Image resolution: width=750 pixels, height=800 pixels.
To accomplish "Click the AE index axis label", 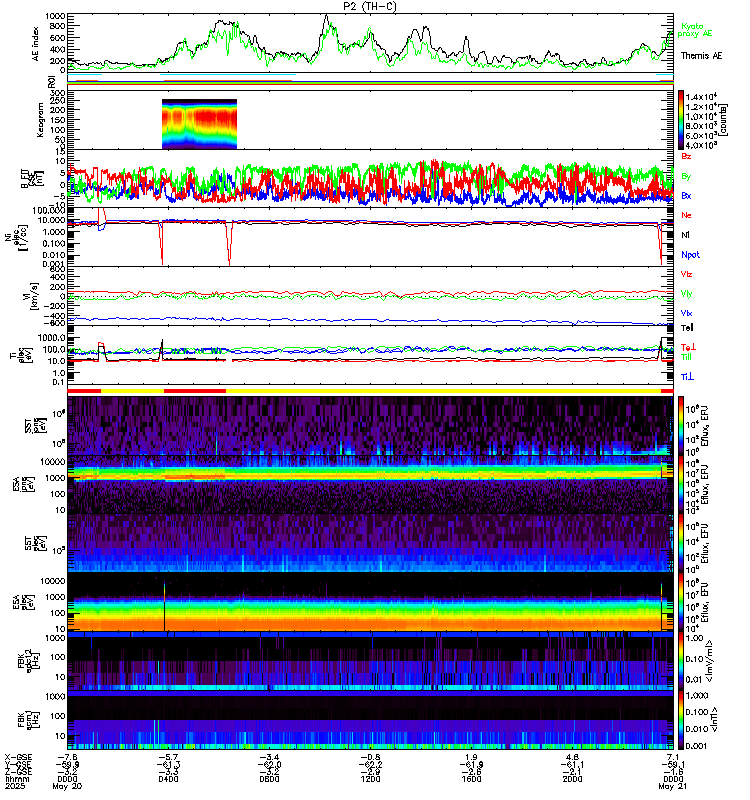I will (36, 44).
